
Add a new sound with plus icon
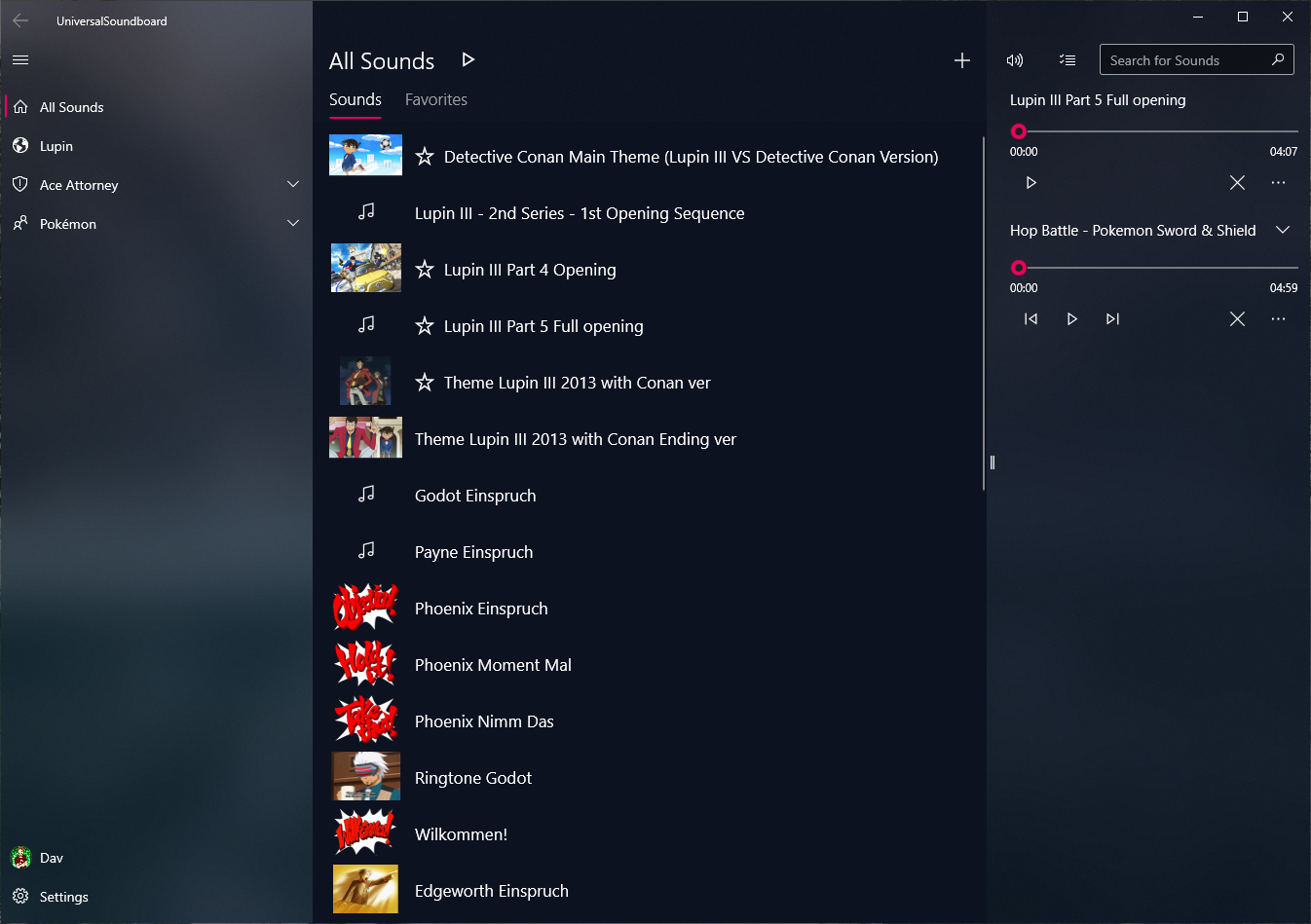[962, 60]
